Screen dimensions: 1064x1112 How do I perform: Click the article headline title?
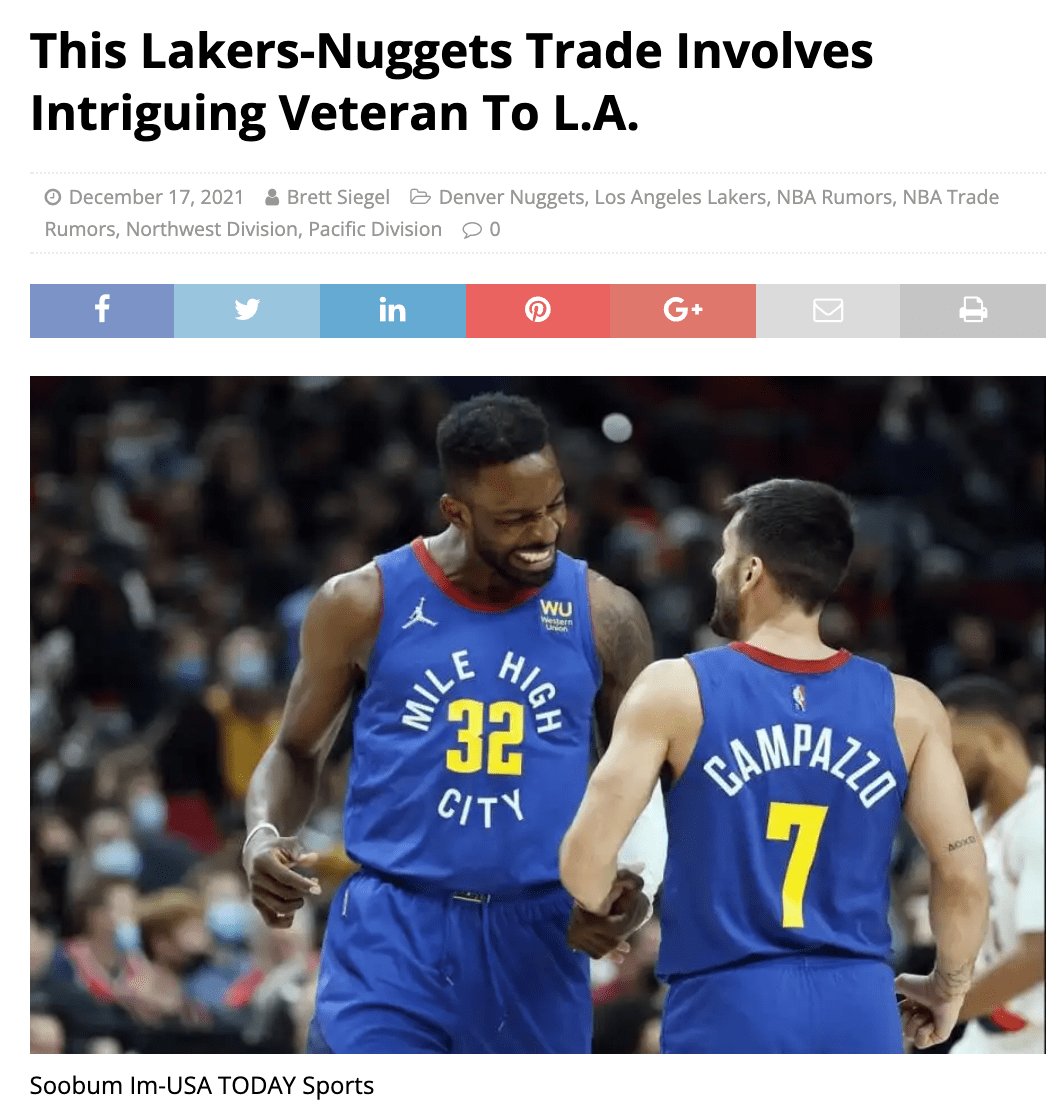point(451,82)
